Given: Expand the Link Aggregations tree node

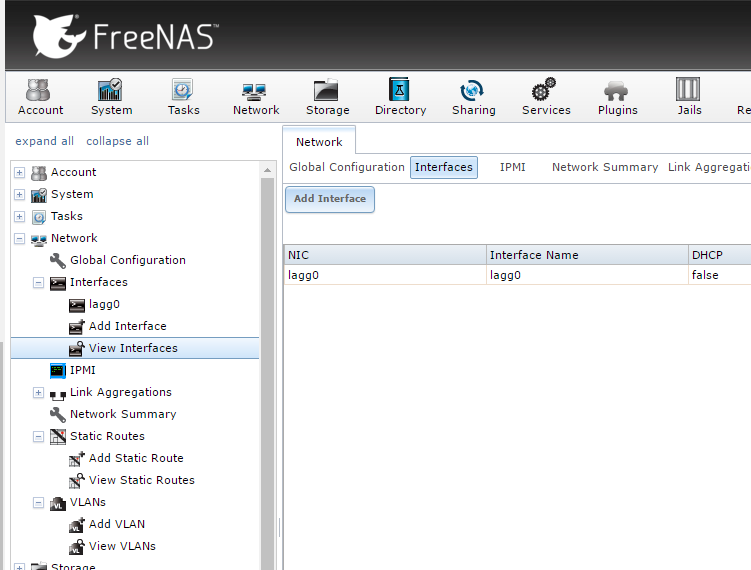Looking at the screenshot, I should pos(38,393).
